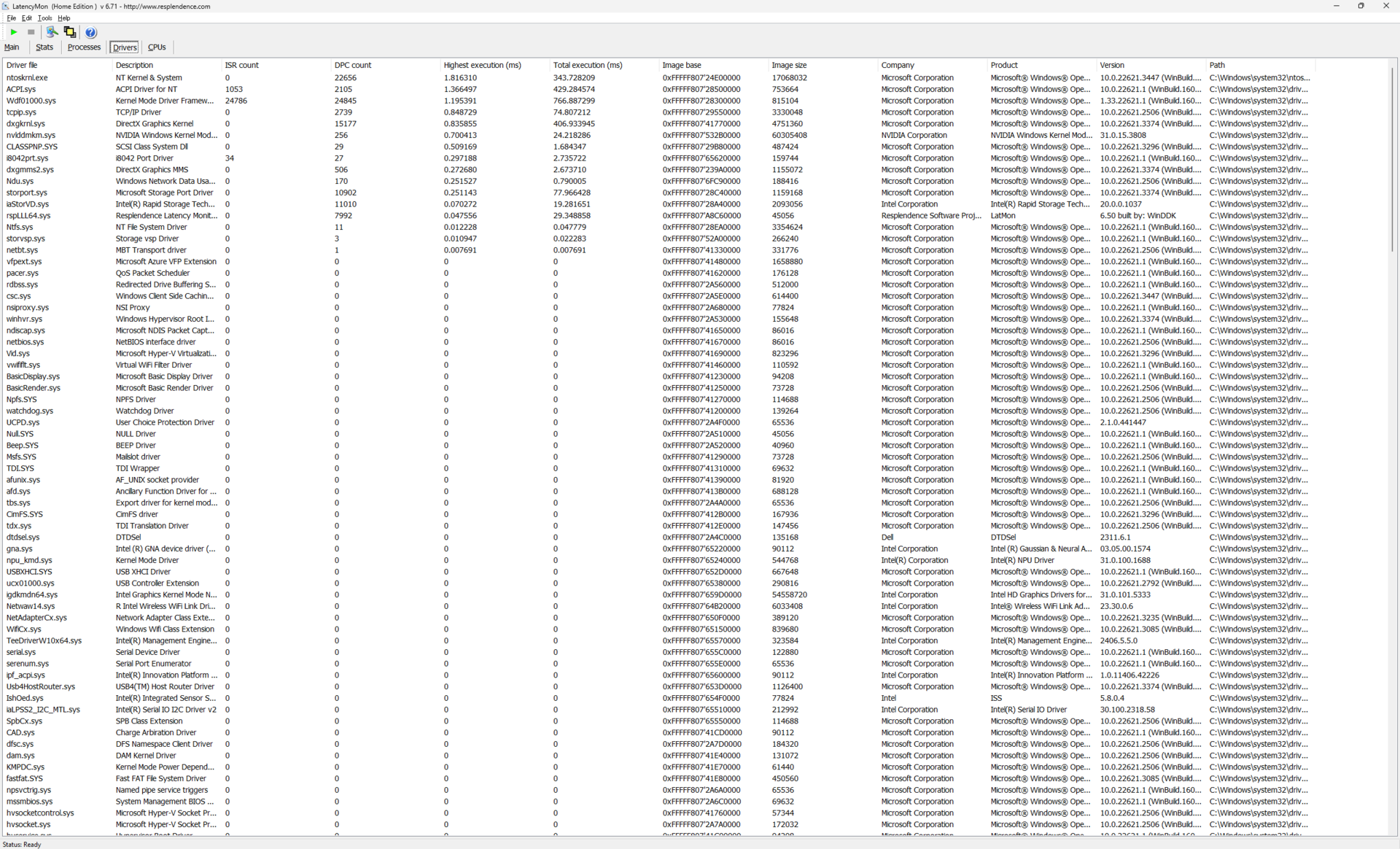Screen dimensions: 1400x849
Task: Select the nvlddmkm.sys driver row
Action: (31, 135)
